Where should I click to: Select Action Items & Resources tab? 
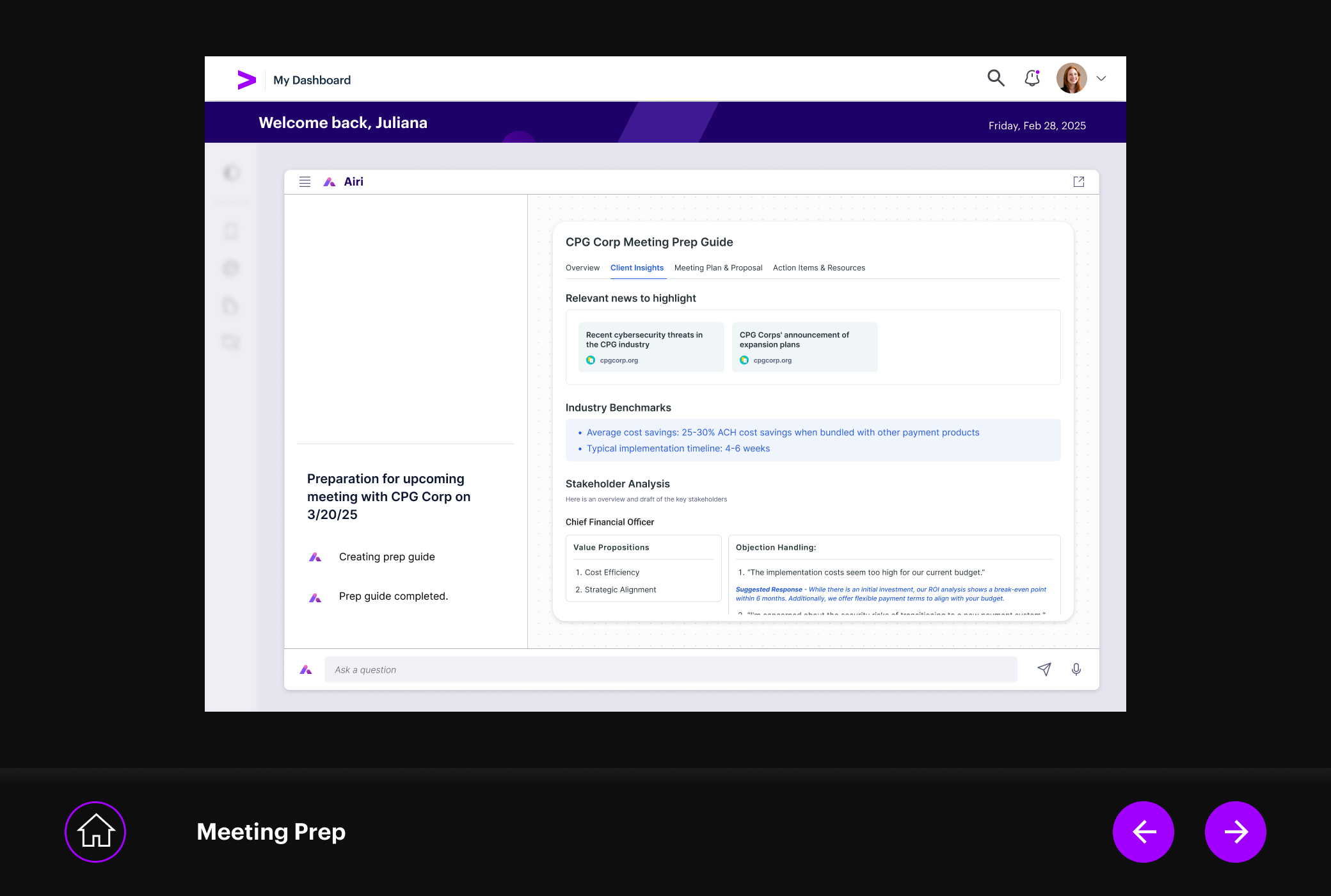tap(818, 268)
